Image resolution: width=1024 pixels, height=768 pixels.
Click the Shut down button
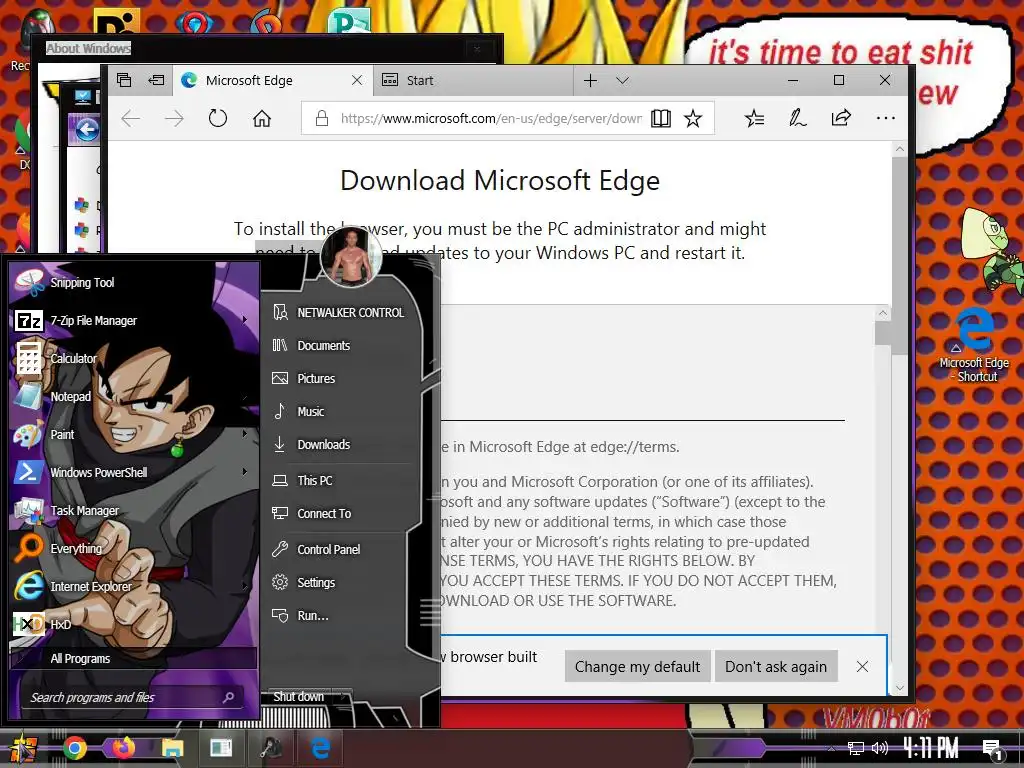[298, 696]
